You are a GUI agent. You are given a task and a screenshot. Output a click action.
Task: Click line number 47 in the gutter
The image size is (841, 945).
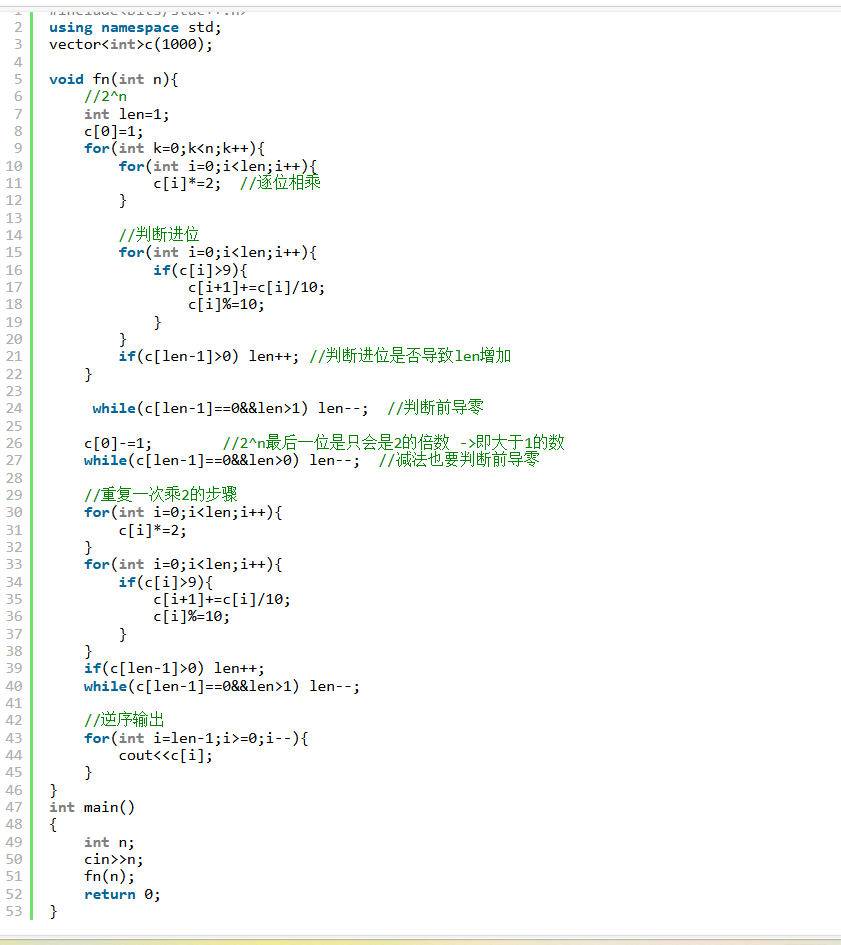point(16,807)
